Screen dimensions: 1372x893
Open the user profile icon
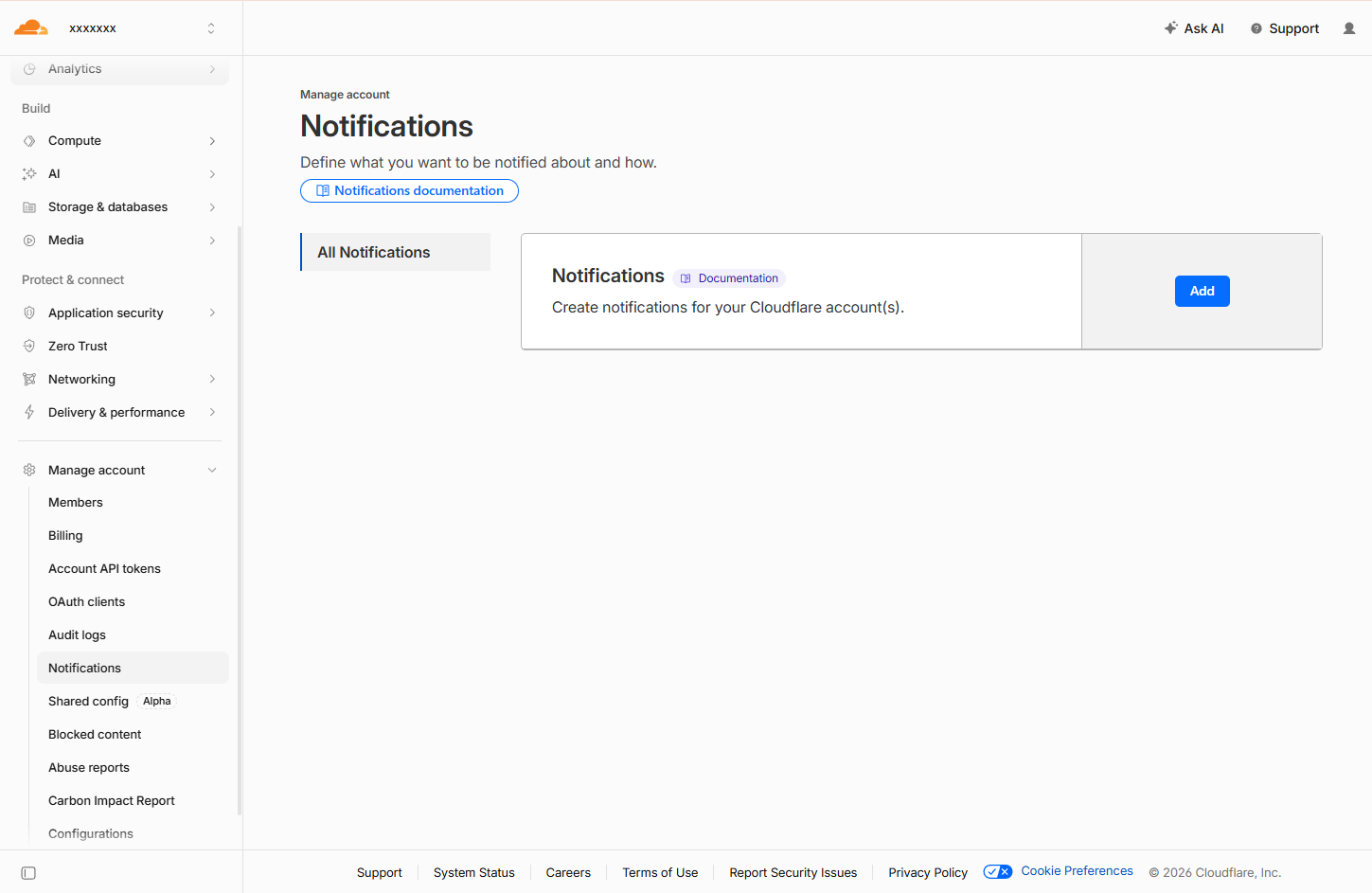pyautogui.click(x=1349, y=28)
